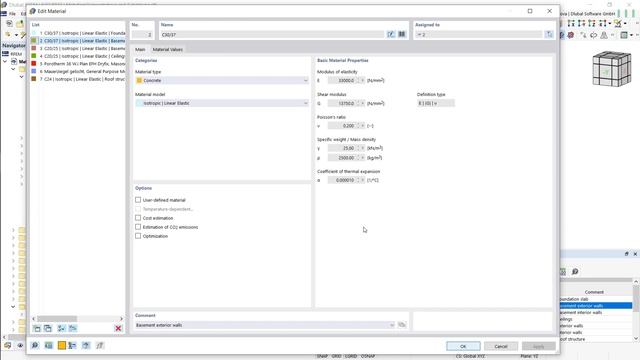
Task: Click the first X-axis view icon in toolbar
Action: pyautogui.click(x=571, y=24)
